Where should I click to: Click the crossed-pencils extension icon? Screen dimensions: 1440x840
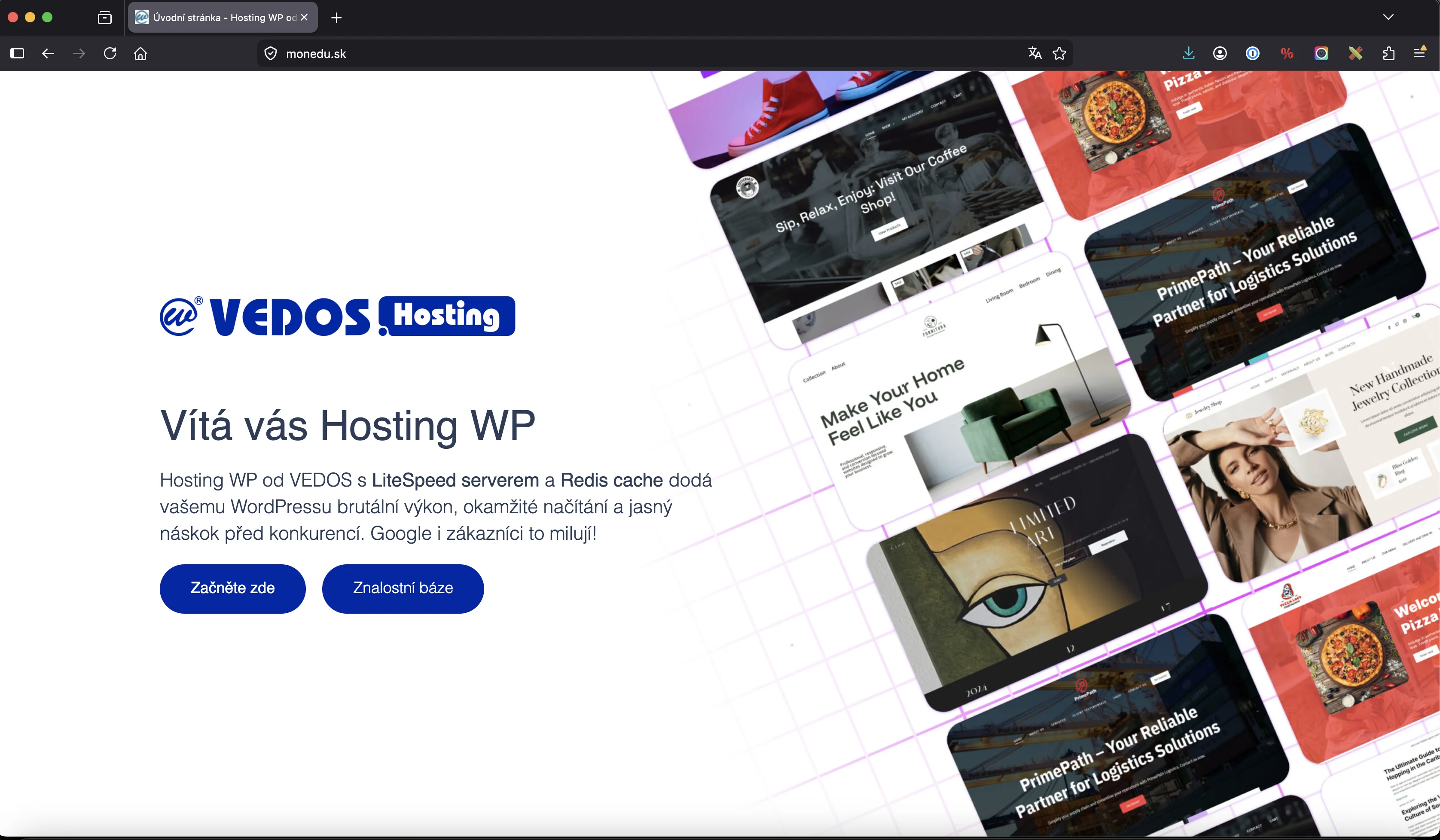[1355, 54]
